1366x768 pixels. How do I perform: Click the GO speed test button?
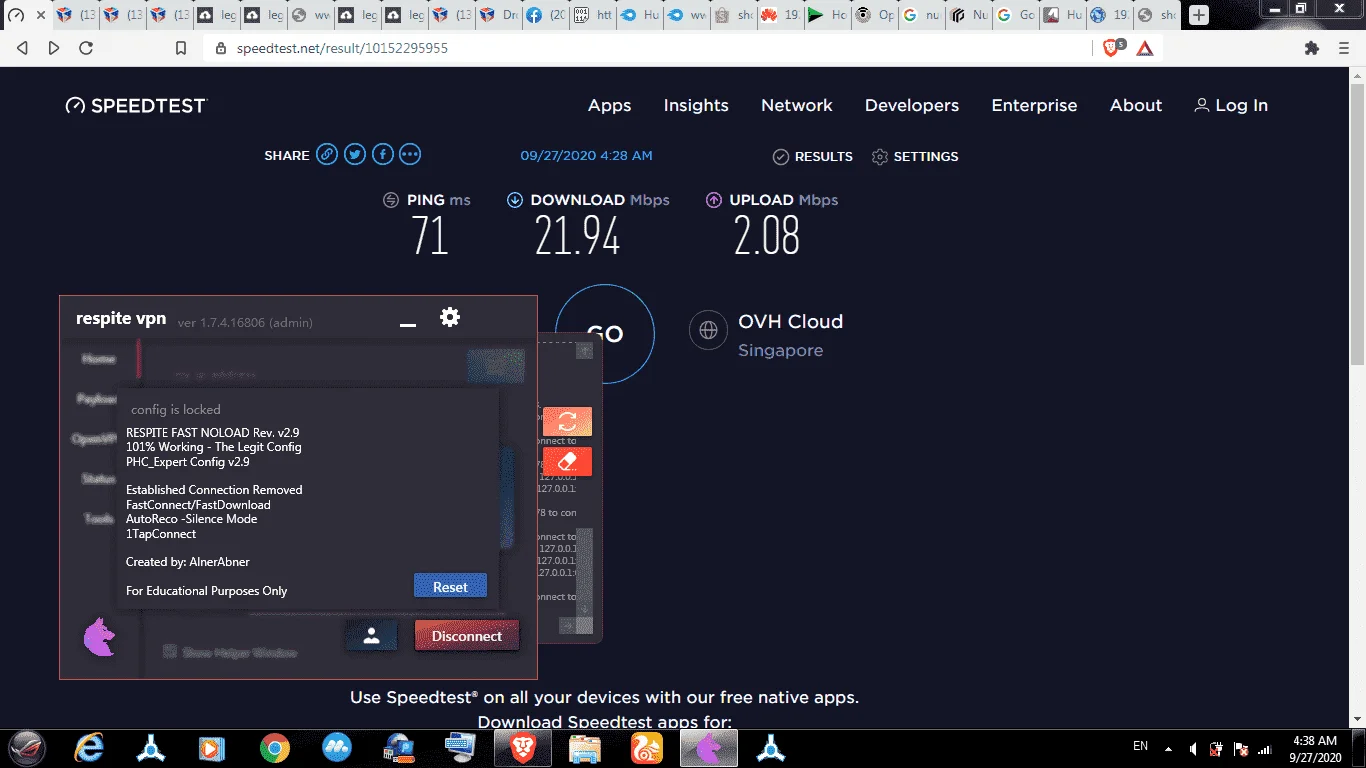pos(604,333)
